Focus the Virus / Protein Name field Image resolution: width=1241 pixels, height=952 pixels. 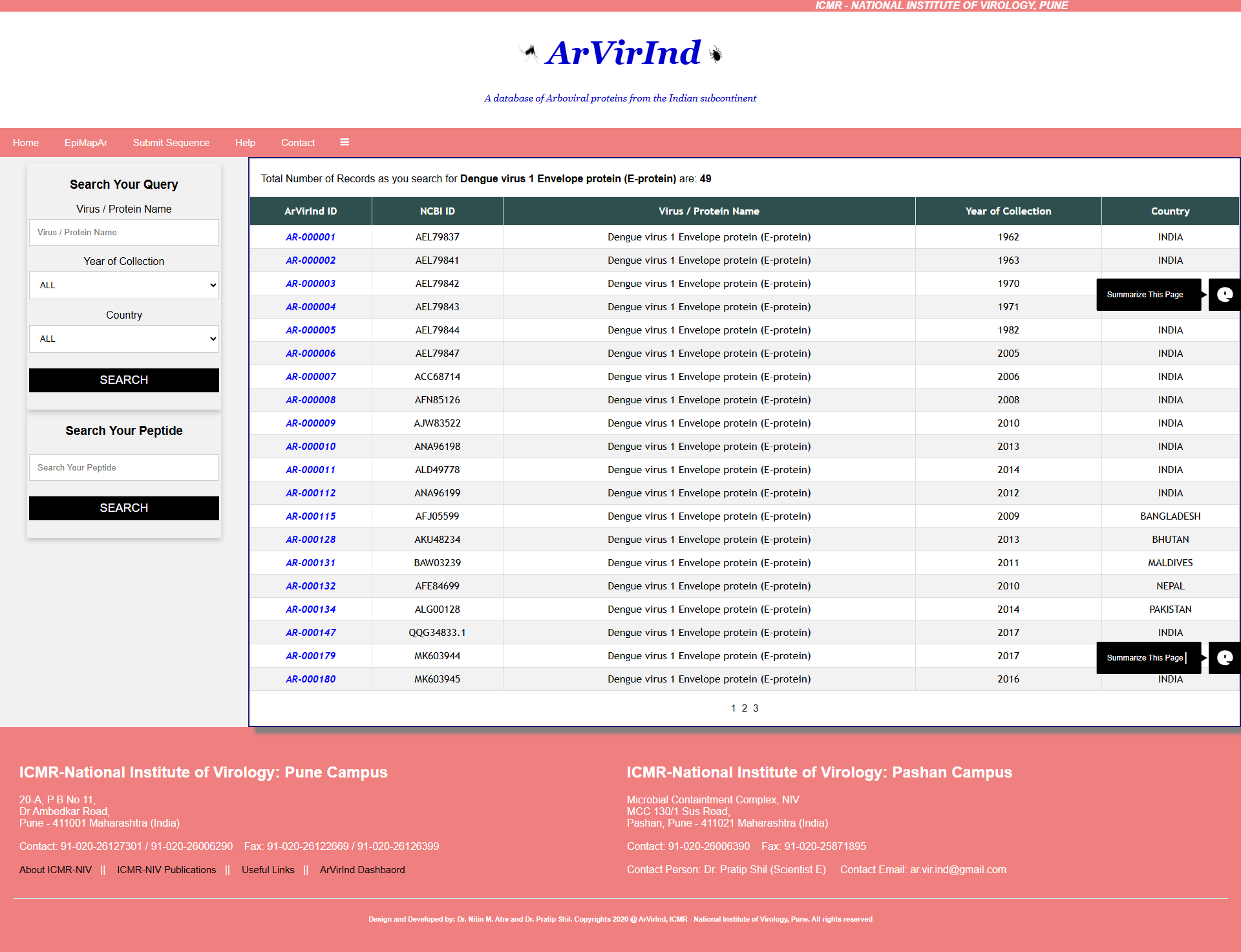[x=124, y=232]
